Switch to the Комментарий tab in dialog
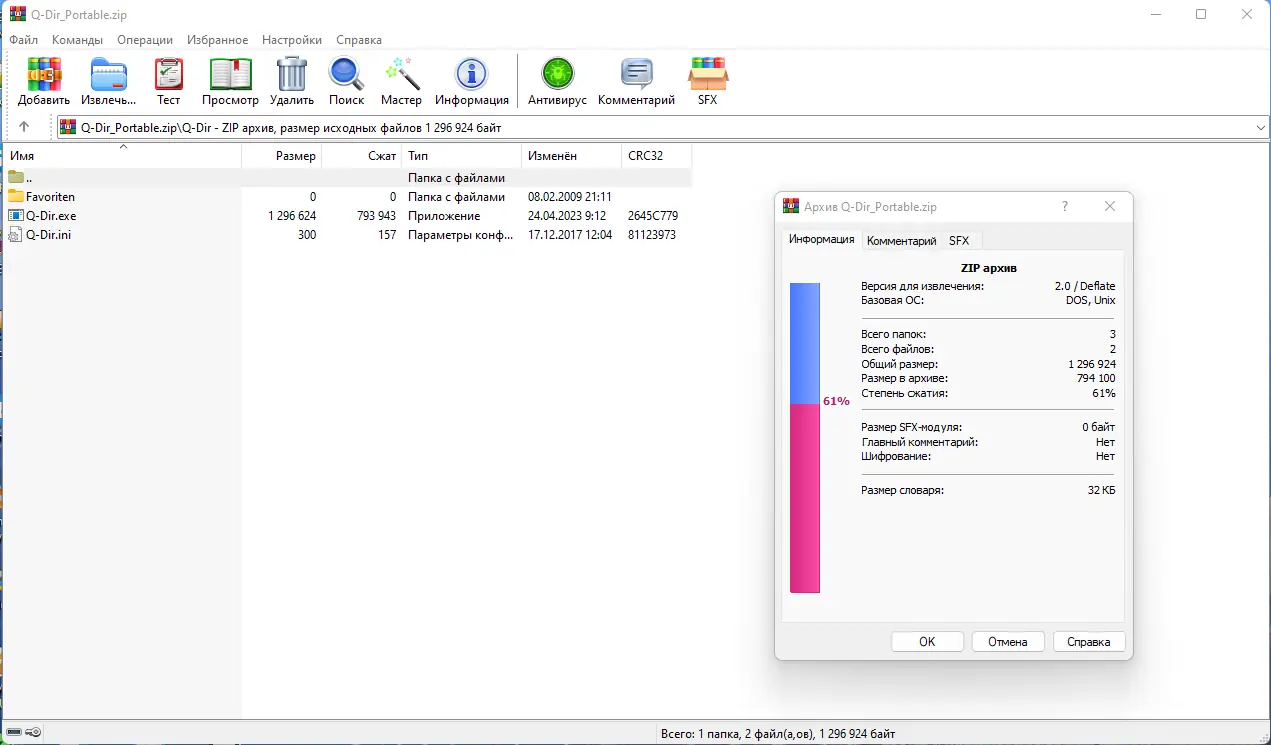The image size is (1271, 745). [901, 241]
